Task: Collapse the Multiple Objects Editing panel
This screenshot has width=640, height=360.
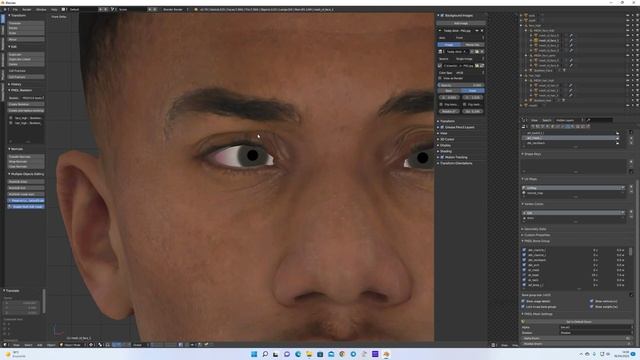Action: pos(26,174)
